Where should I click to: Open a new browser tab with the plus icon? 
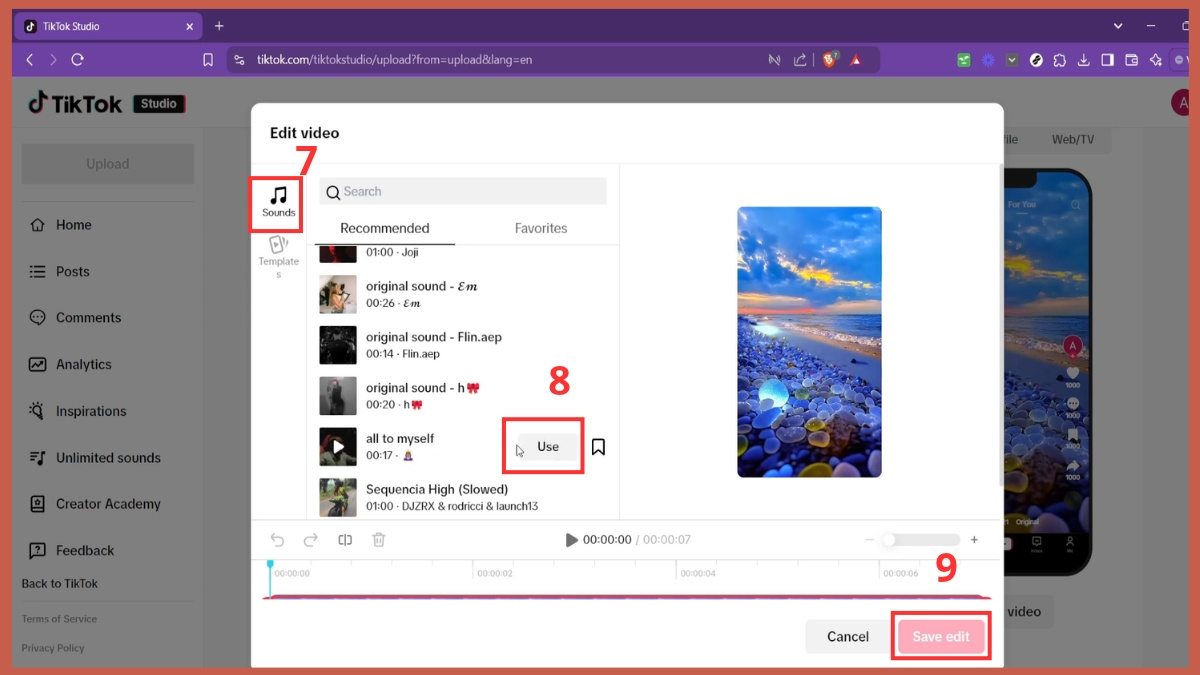[219, 26]
